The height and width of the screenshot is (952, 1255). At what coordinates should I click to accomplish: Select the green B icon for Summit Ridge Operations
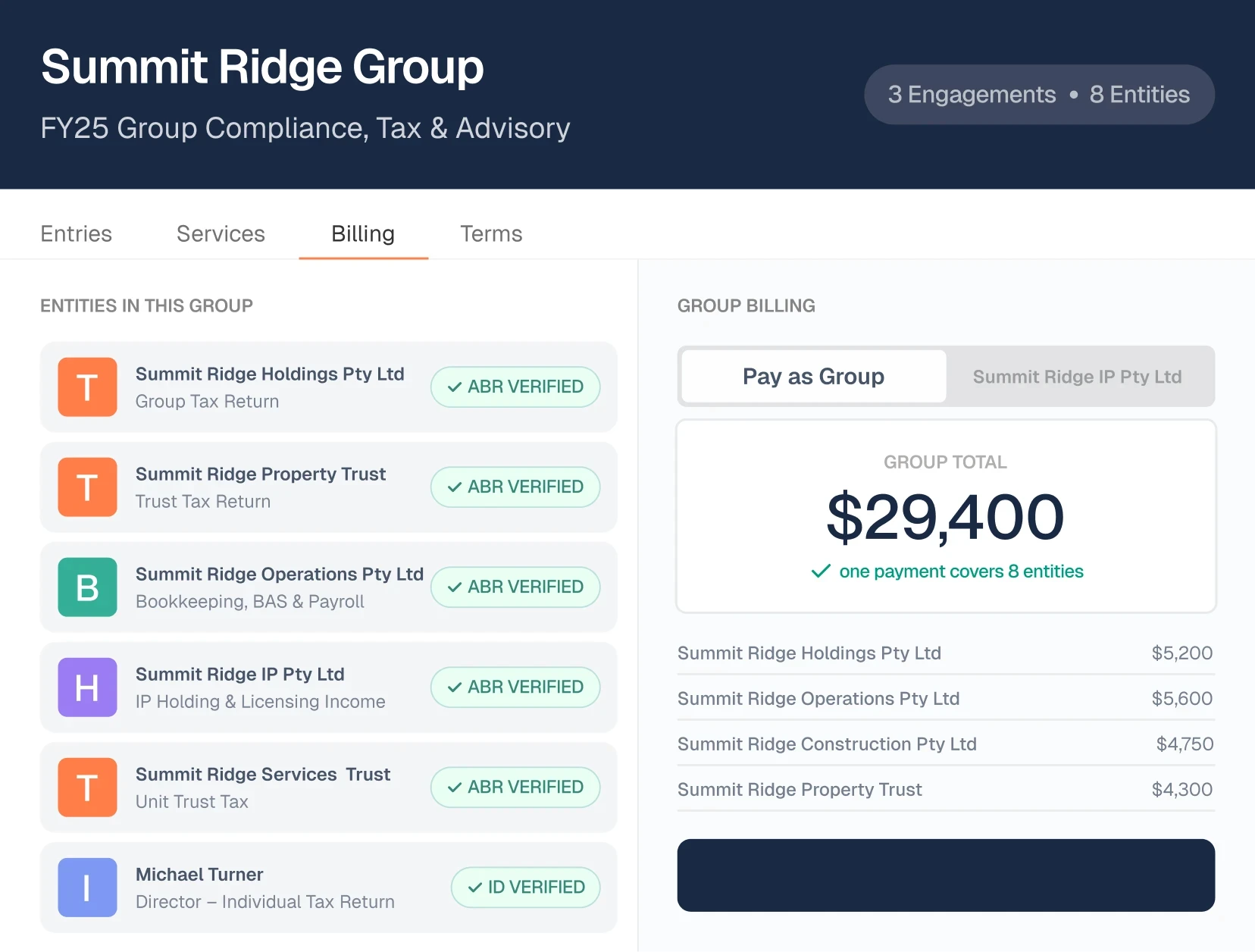[x=87, y=587]
